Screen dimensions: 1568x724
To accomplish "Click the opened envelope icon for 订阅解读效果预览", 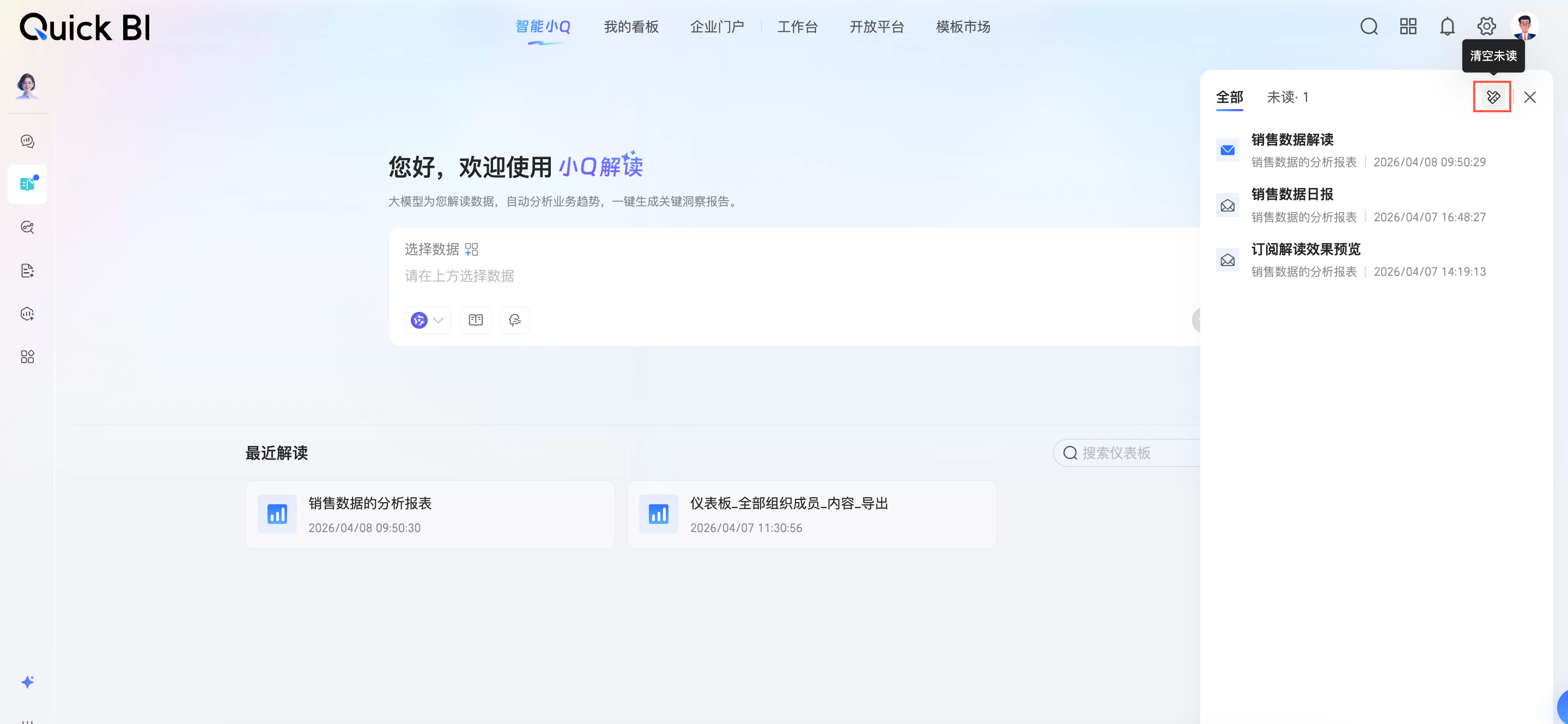I will 1227,260.
